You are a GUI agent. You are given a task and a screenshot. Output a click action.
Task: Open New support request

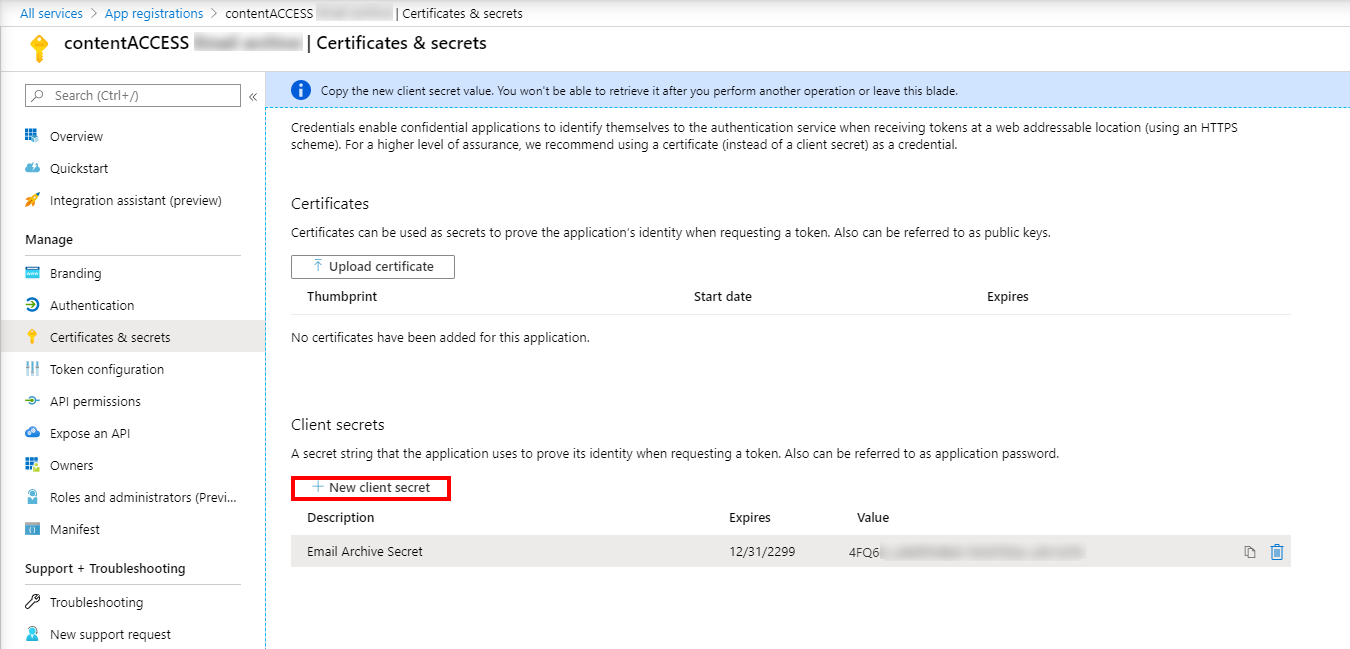110,634
